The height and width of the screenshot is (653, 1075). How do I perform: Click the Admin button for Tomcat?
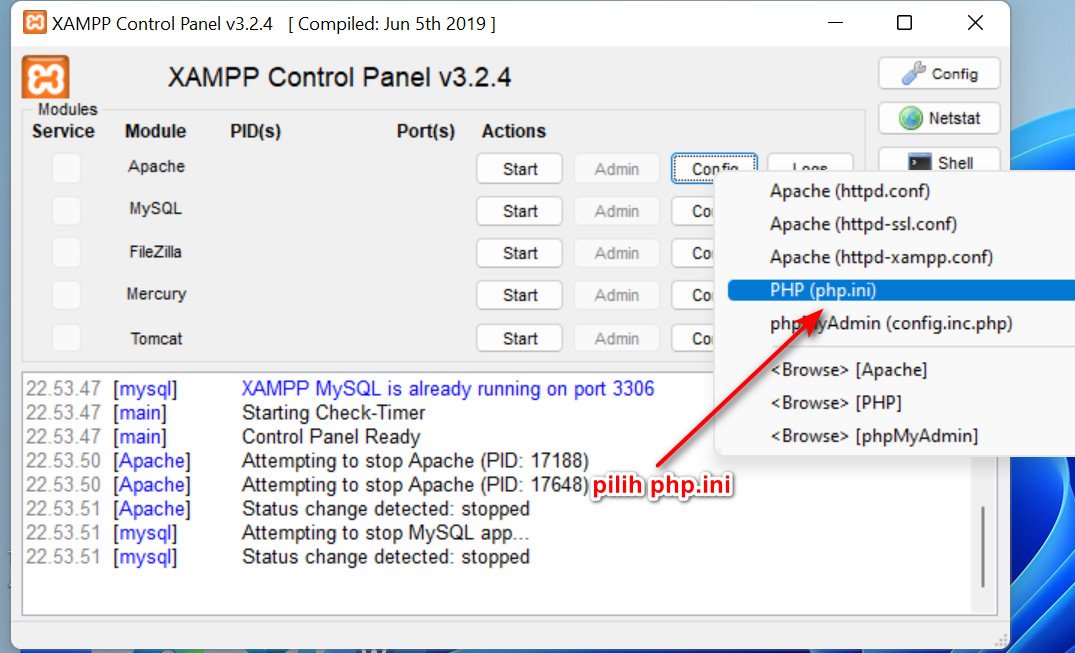(x=617, y=338)
